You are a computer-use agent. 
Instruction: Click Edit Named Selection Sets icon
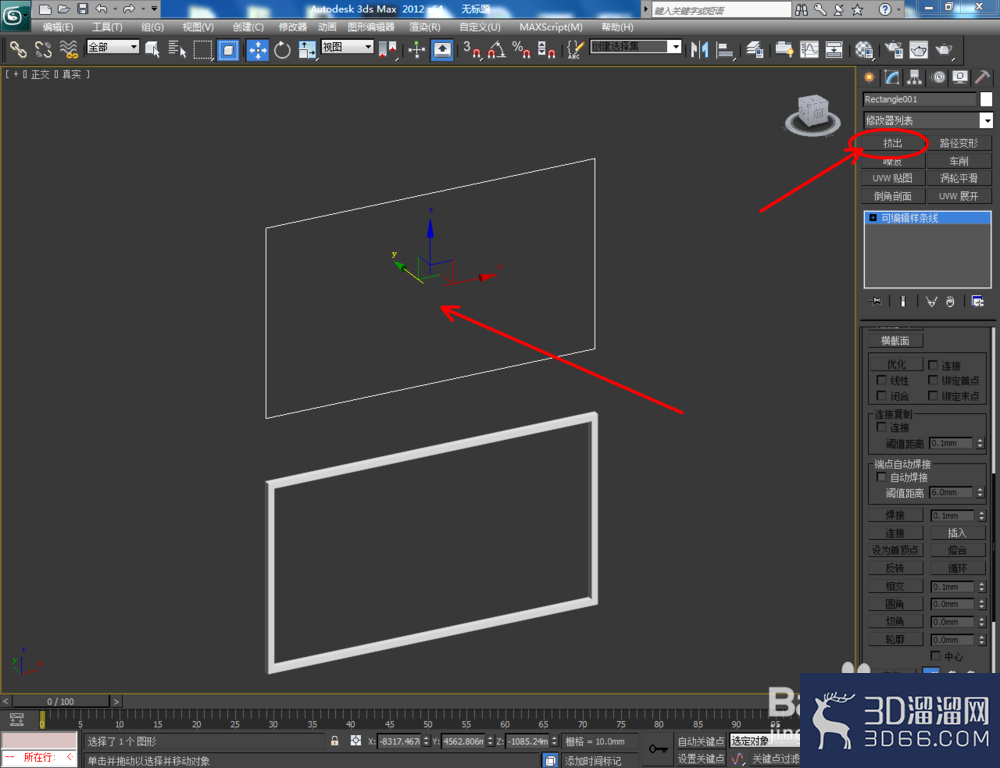pyautogui.click(x=575, y=49)
